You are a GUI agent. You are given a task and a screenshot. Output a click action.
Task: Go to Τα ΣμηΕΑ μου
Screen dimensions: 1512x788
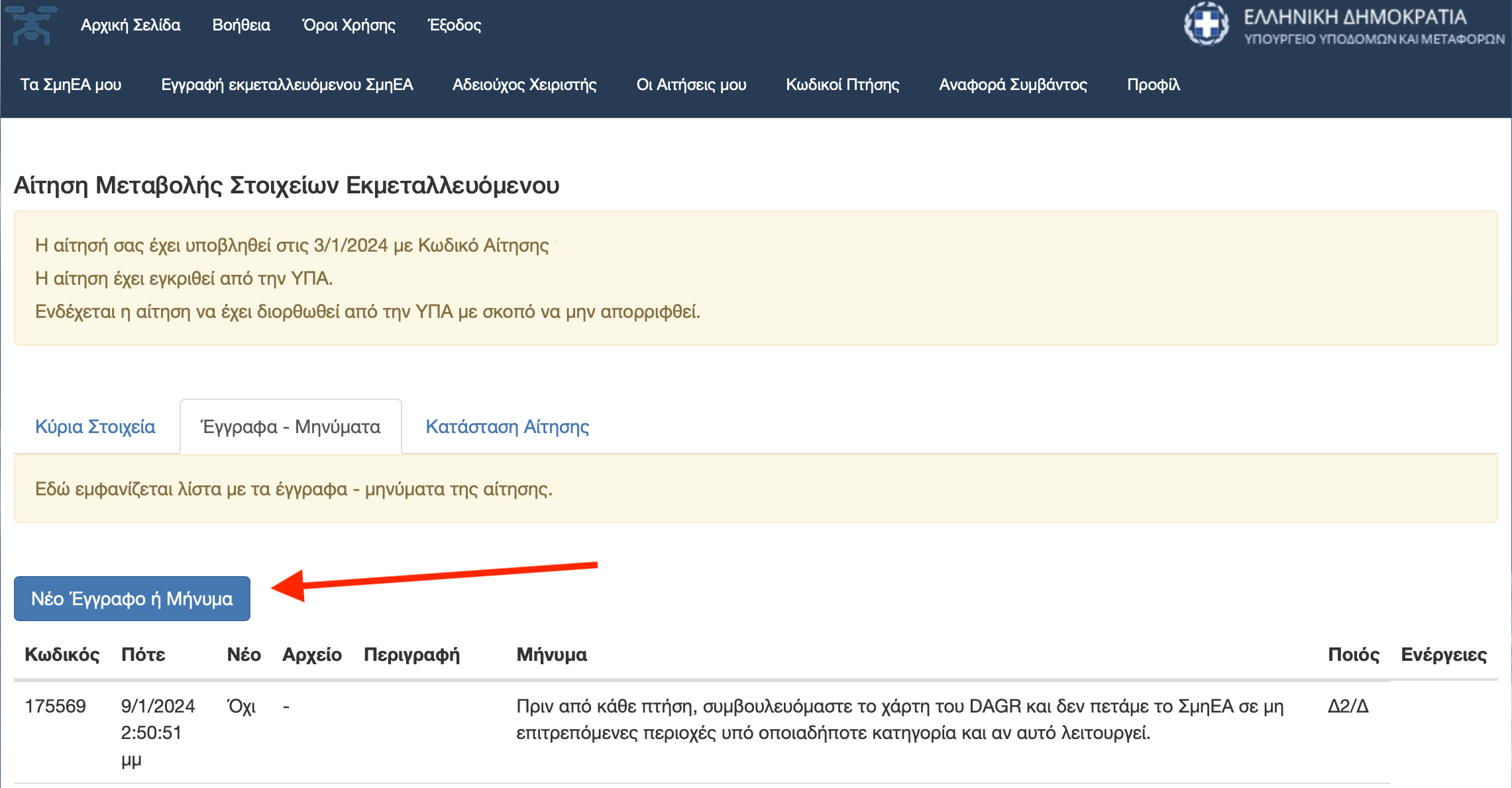tap(71, 85)
